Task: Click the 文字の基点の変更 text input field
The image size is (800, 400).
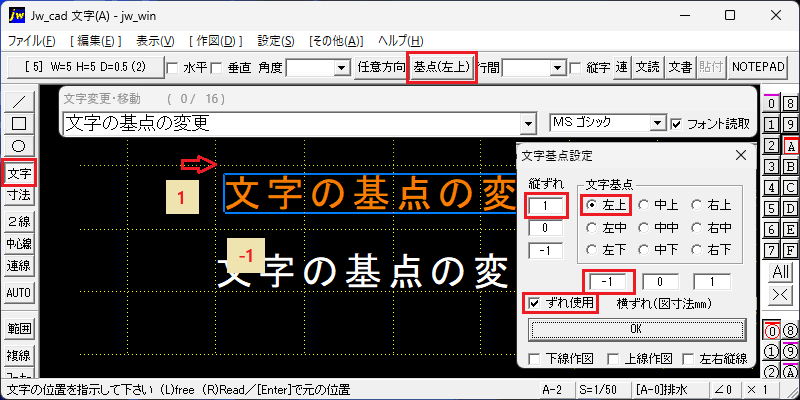Action: [292, 123]
